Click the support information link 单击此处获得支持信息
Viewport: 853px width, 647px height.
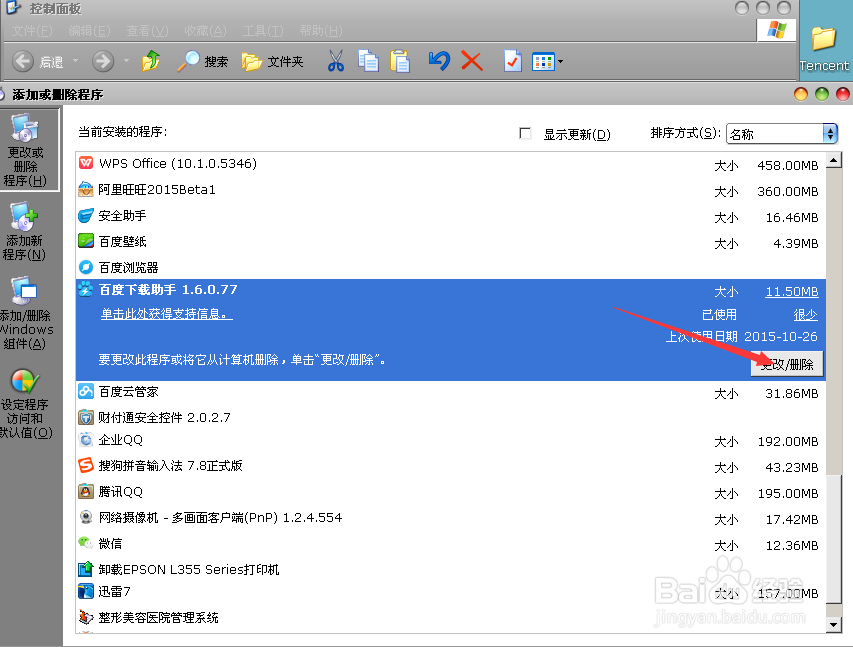click(166, 314)
